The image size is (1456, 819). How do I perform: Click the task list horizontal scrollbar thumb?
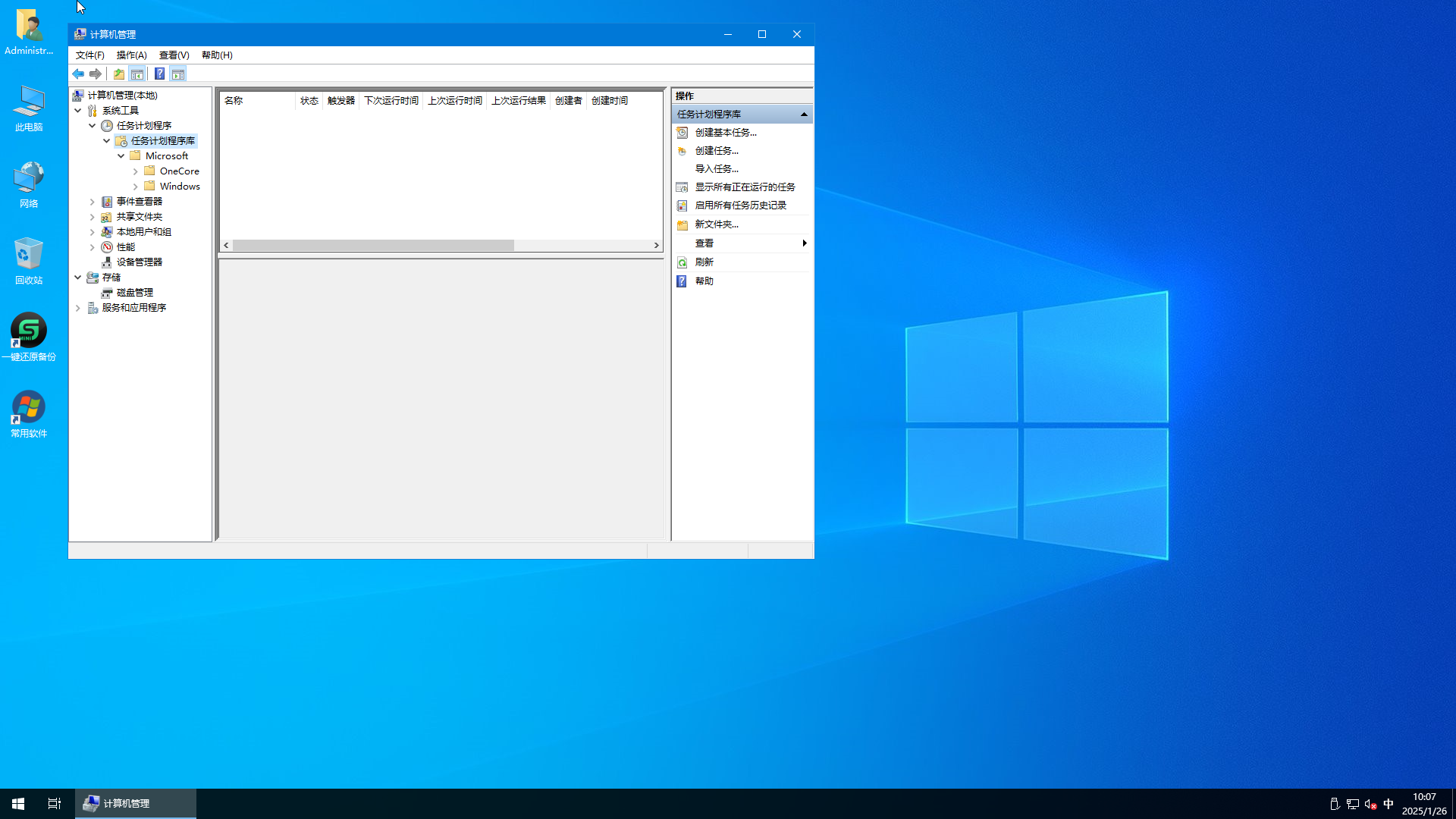tap(373, 246)
